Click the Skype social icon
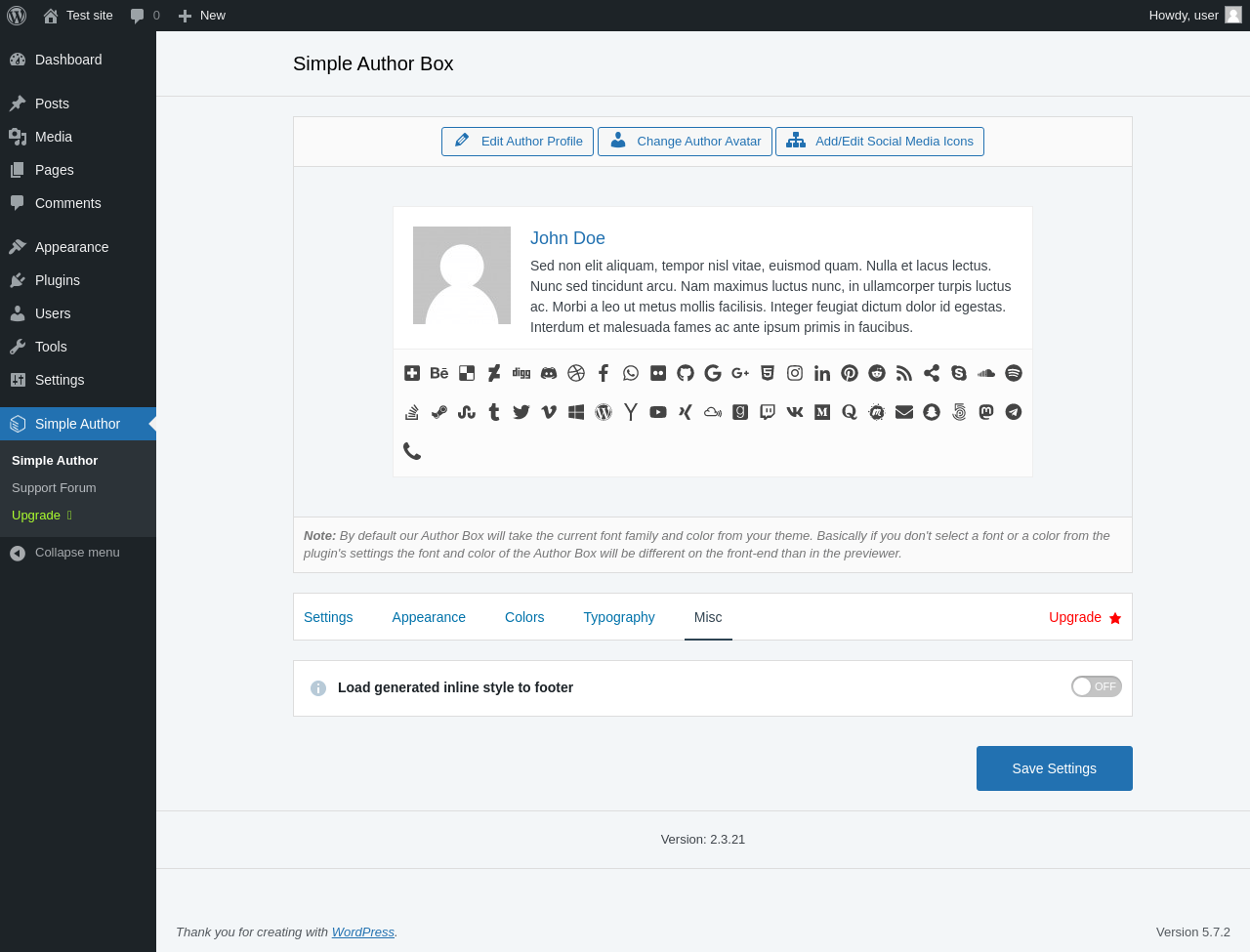Viewport: 1250px width, 952px height. coord(959,373)
